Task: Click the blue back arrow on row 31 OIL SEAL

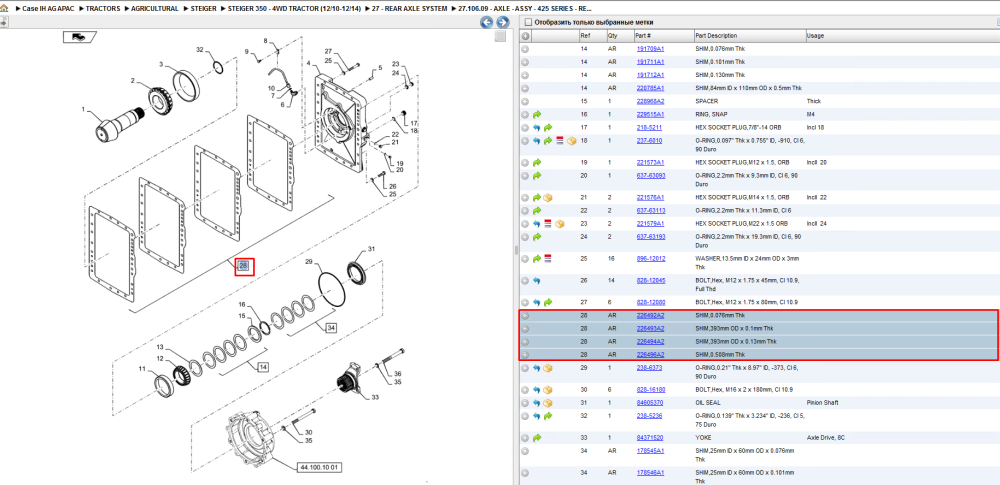Action: [537, 403]
